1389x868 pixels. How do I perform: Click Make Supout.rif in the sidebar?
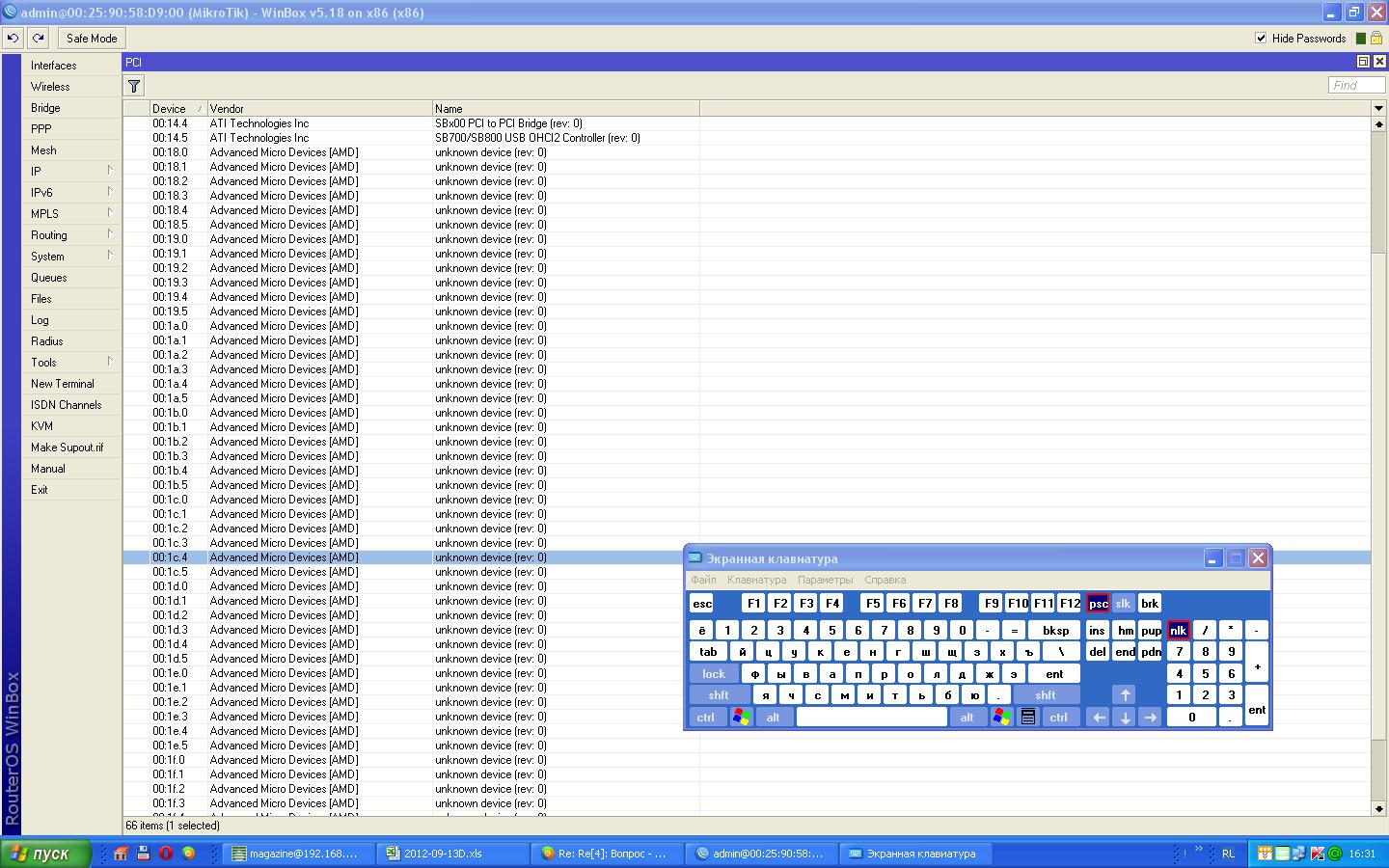71,448
